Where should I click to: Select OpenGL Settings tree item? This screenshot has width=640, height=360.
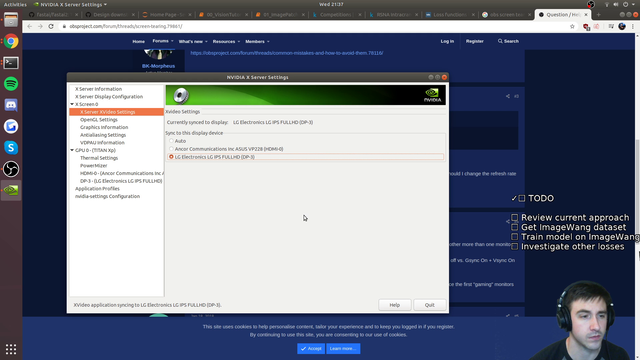point(99,120)
